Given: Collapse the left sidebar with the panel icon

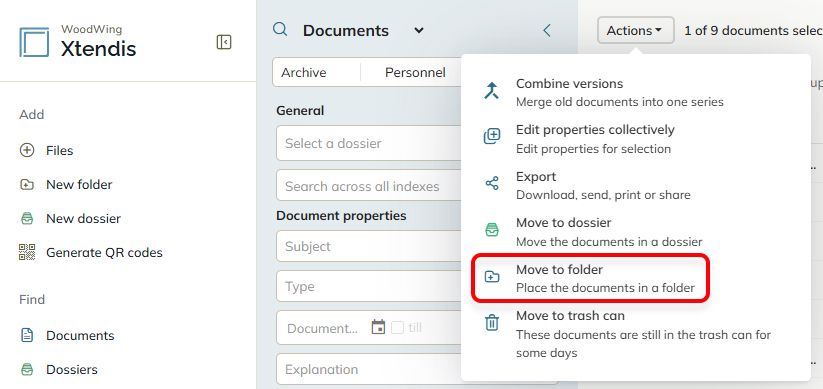Looking at the screenshot, I should [224, 42].
